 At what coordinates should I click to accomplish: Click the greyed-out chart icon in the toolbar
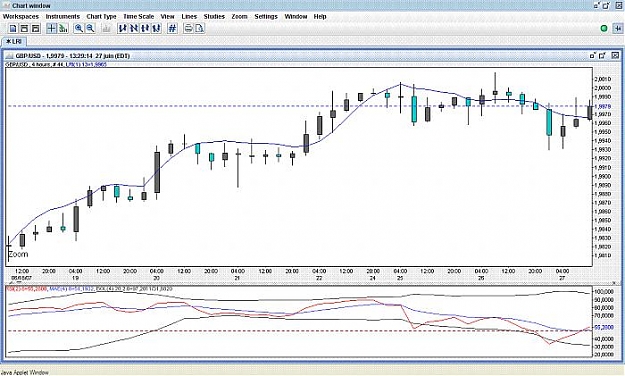[x=106, y=28]
